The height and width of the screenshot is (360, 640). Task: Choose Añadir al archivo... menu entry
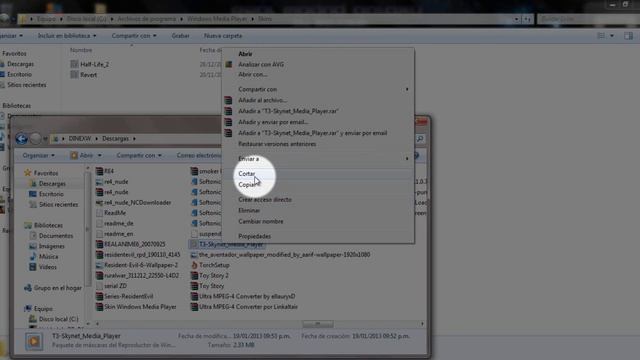(262, 100)
